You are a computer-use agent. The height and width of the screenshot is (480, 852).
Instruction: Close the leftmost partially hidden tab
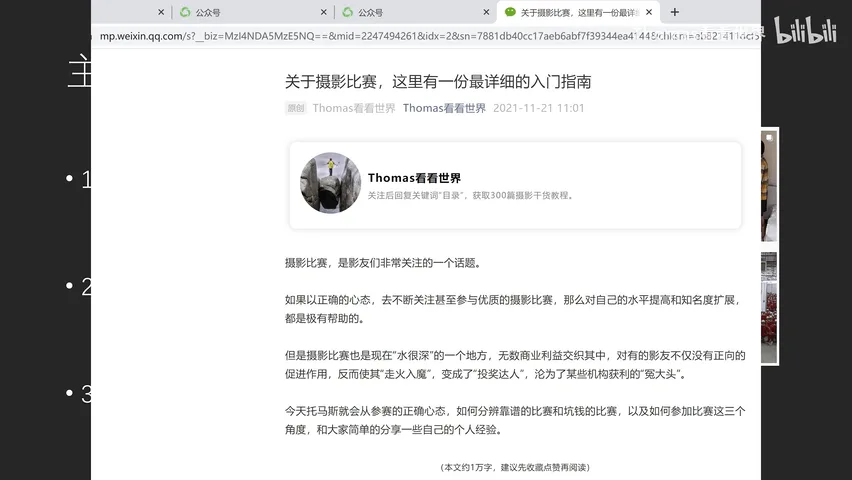coord(161,12)
